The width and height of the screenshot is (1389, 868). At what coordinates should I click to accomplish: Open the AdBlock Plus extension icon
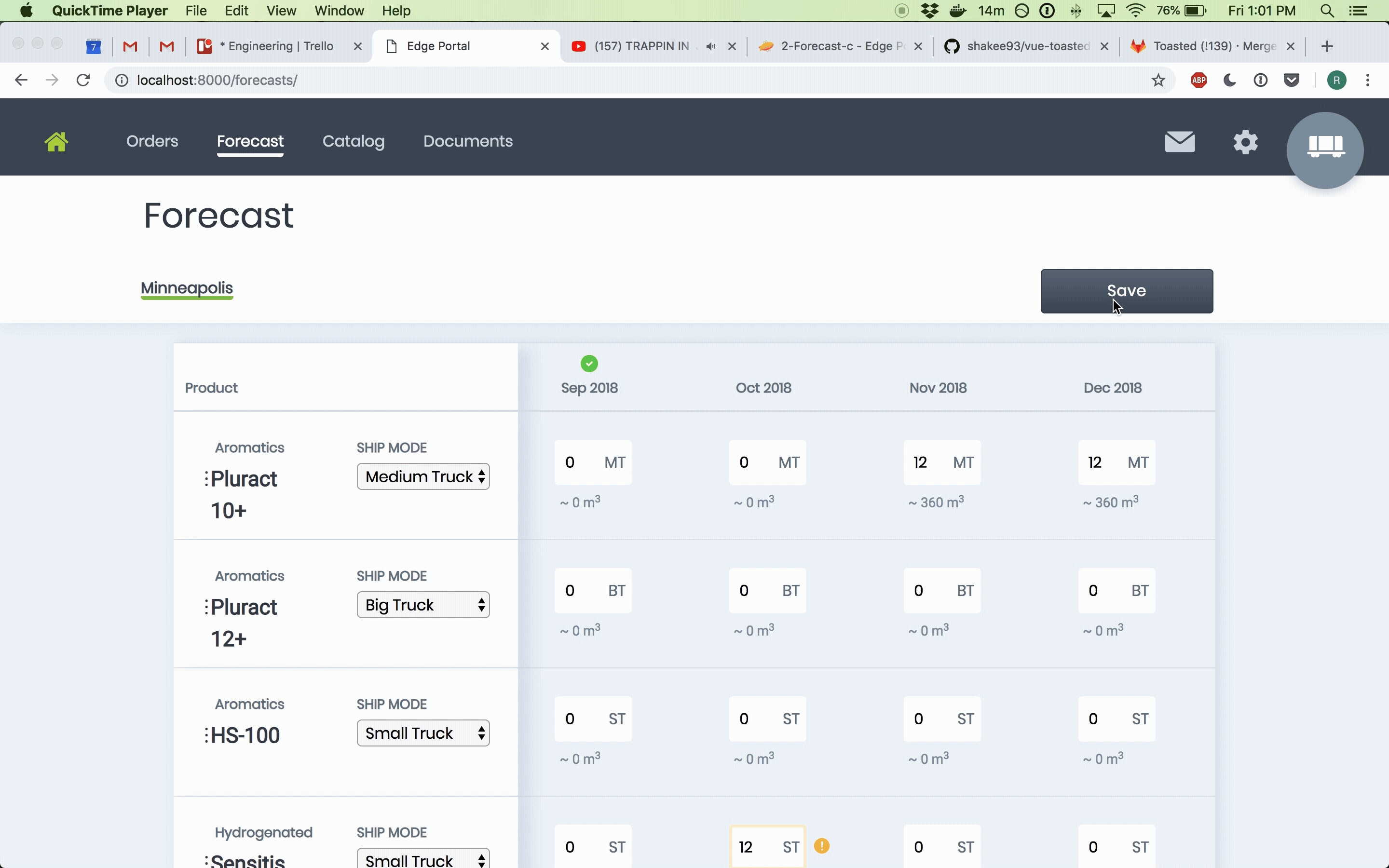pyautogui.click(x=1198, y=81)
